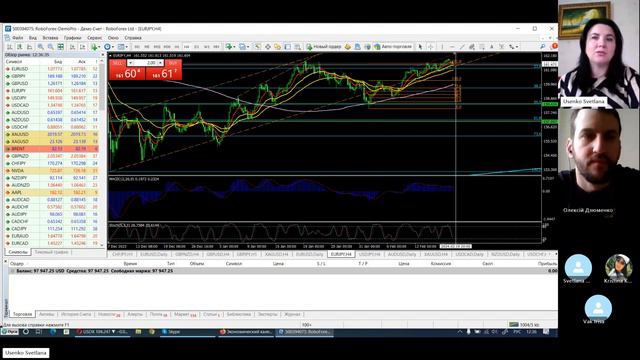The image size is (640, 360).
Task: Select the crosshair tool
Action: coord(430,47)
